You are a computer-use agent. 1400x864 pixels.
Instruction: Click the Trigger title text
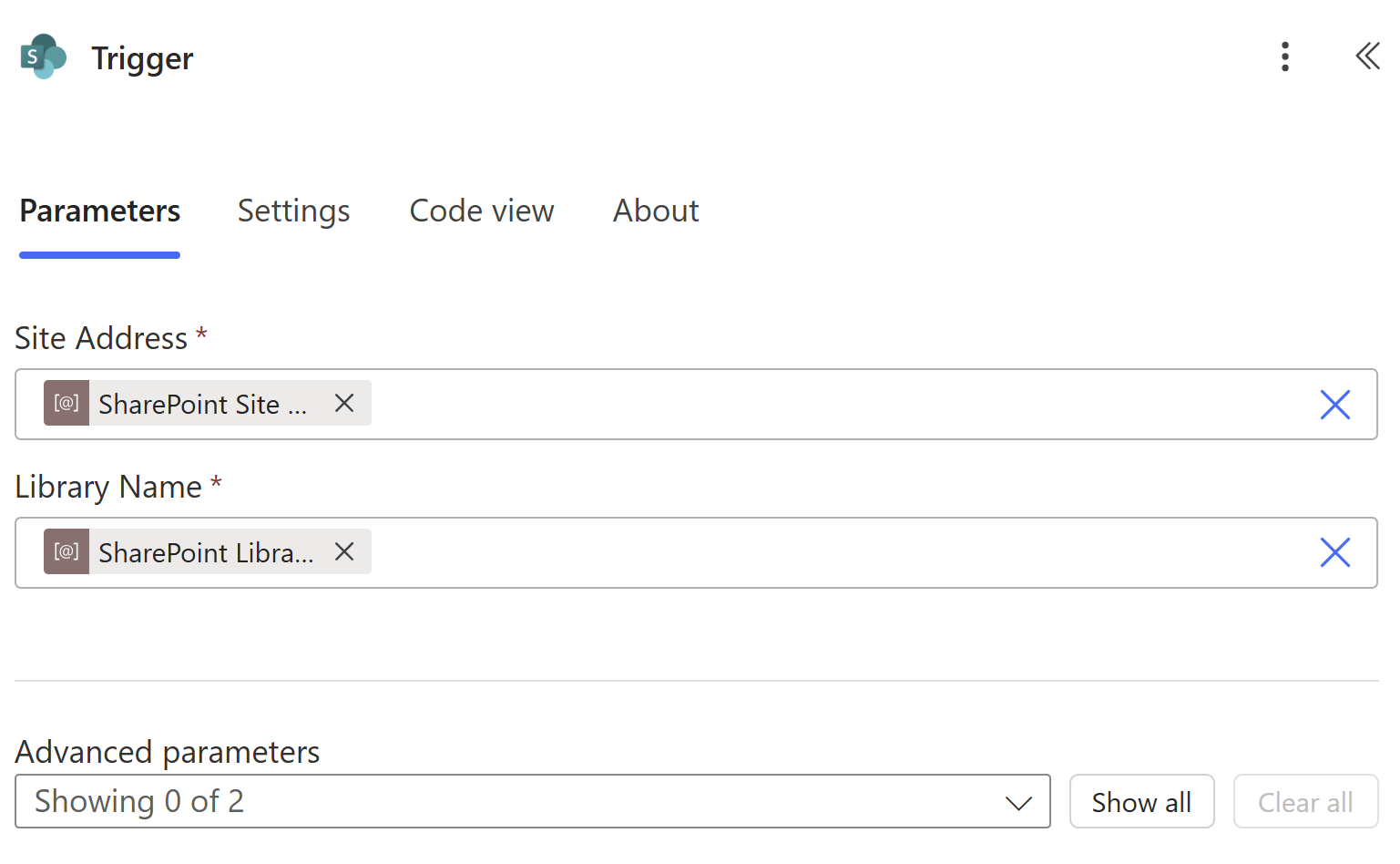[142, 58]
